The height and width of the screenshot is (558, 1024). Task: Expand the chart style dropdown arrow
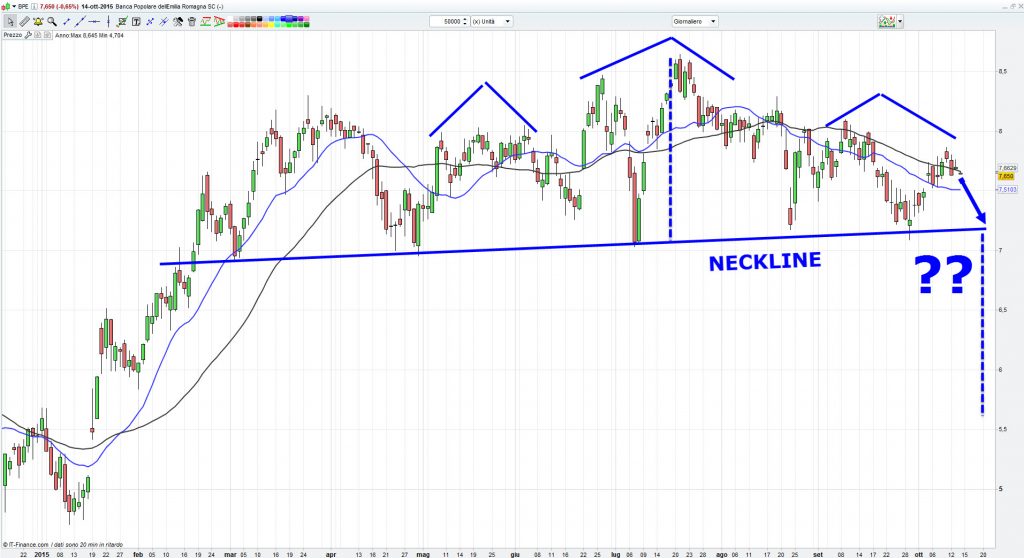click(x=900, y=21)
